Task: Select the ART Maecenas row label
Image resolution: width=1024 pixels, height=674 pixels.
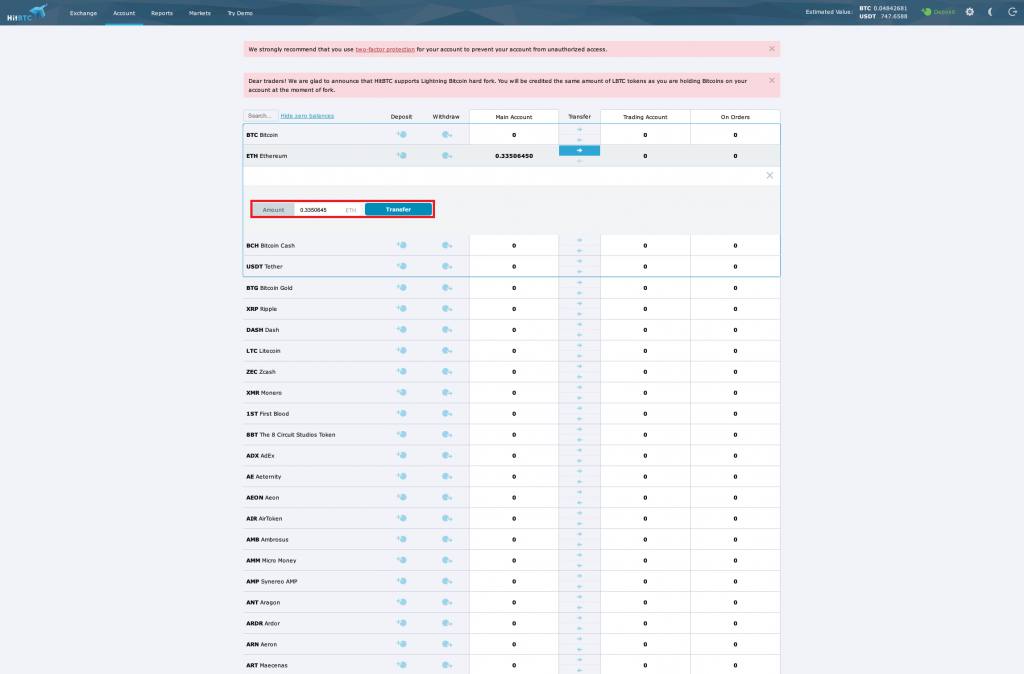Action: pos(266,665)
